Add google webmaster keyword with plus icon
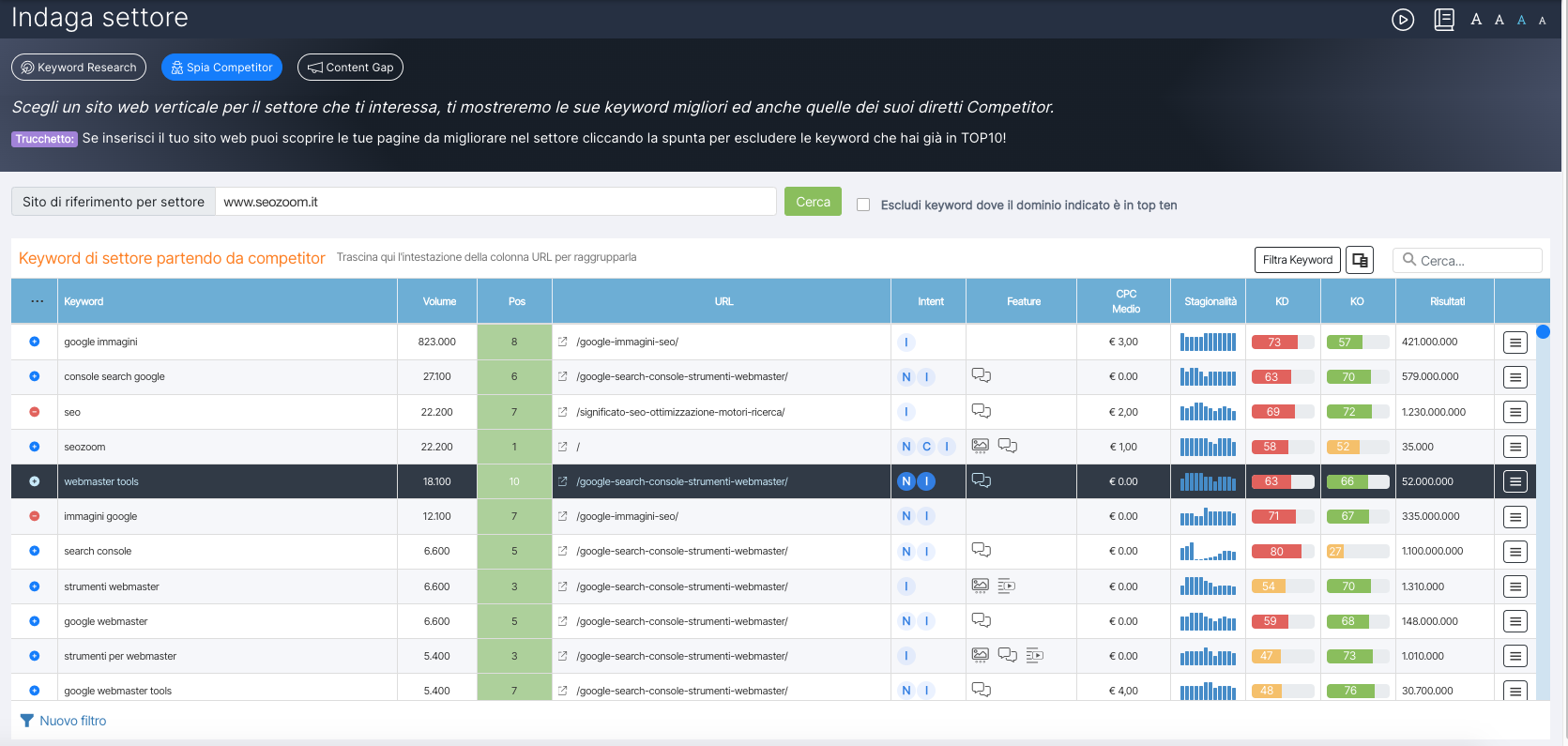This screenshot has width=1568, height=746. click(35, 621)
